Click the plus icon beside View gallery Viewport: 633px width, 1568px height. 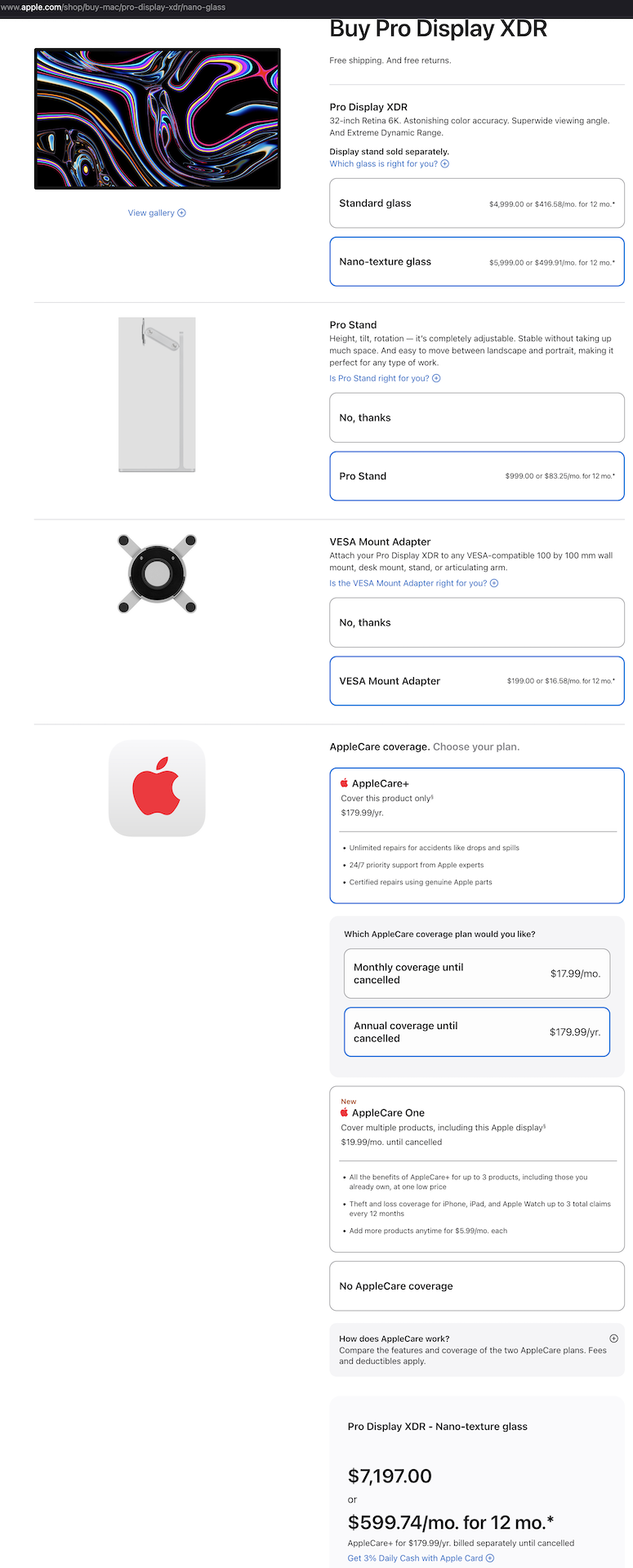point(181,213)
